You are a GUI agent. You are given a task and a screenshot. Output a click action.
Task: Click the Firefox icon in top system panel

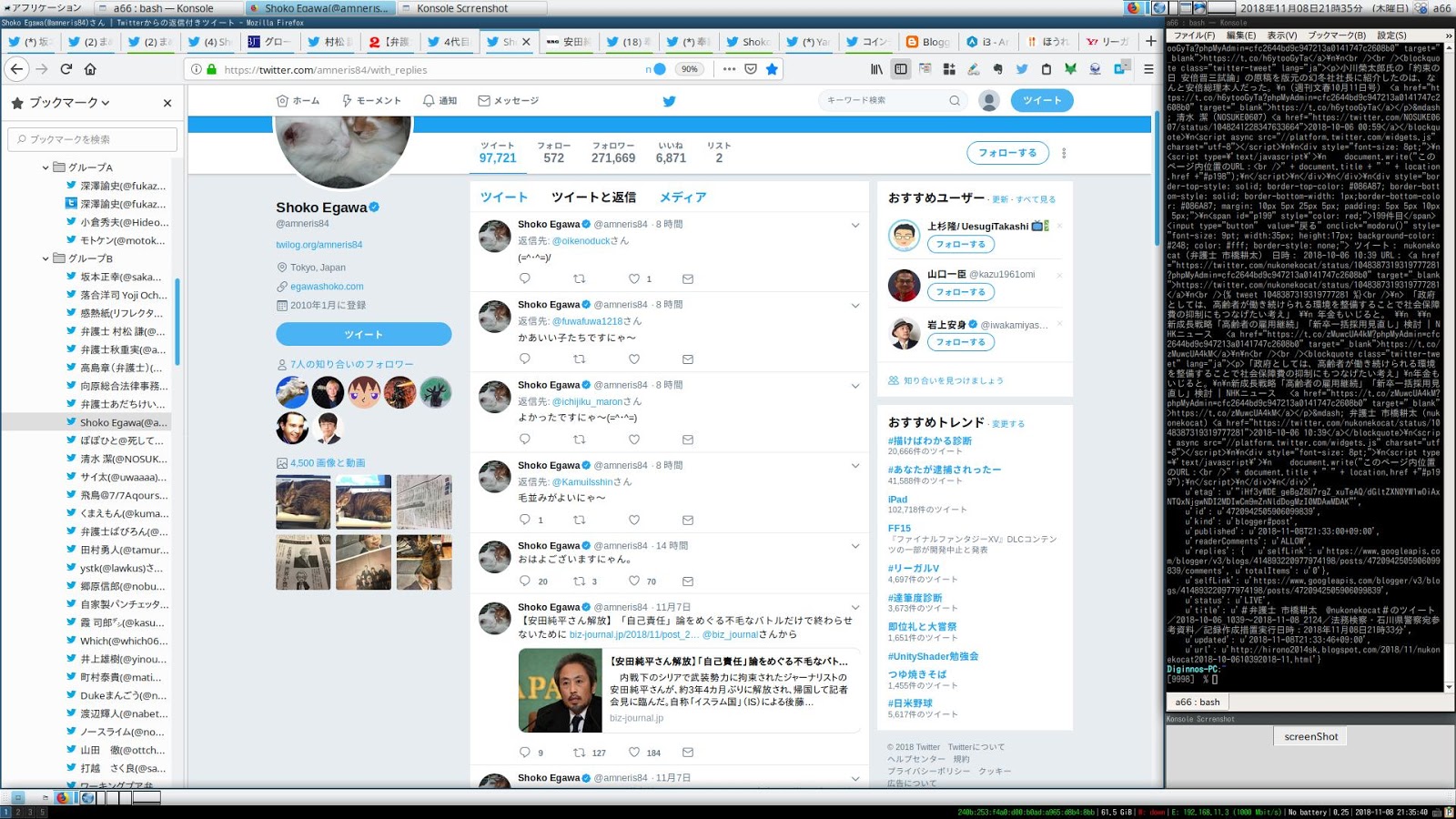click(1133, 8)
